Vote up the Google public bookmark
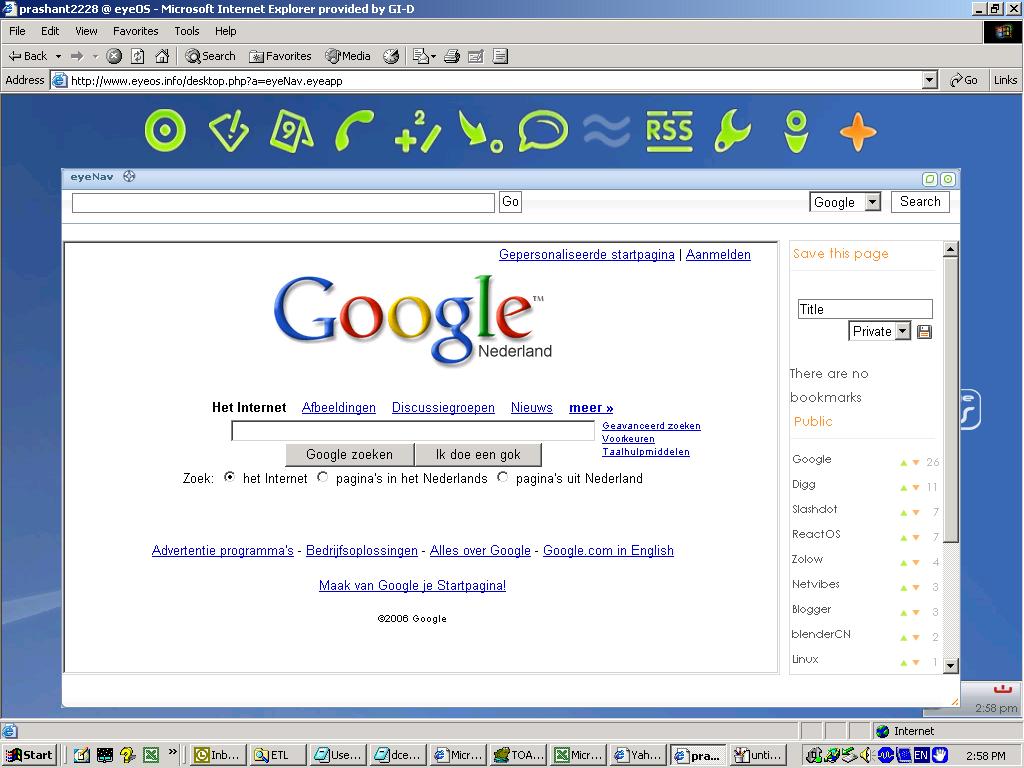The width and height of the screenshot is (1024, 768). (904, 463)
